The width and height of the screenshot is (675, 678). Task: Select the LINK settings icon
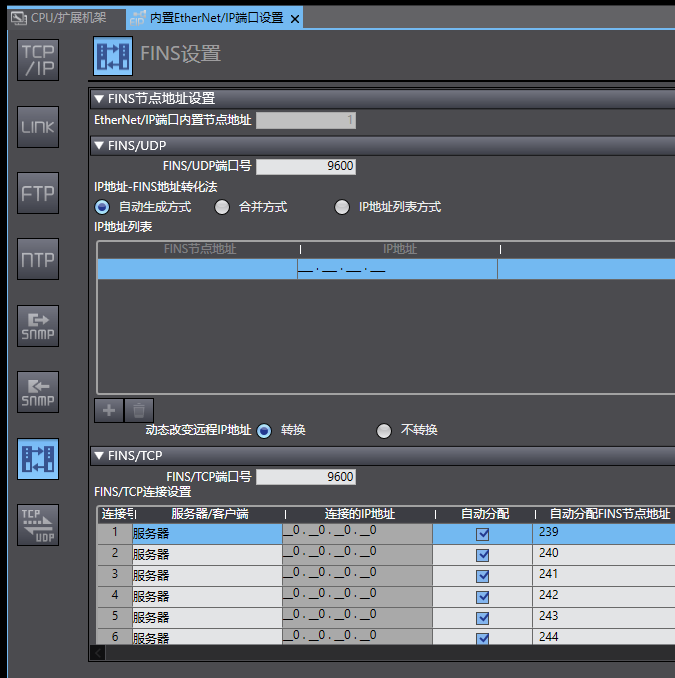(x=39, y=127)
